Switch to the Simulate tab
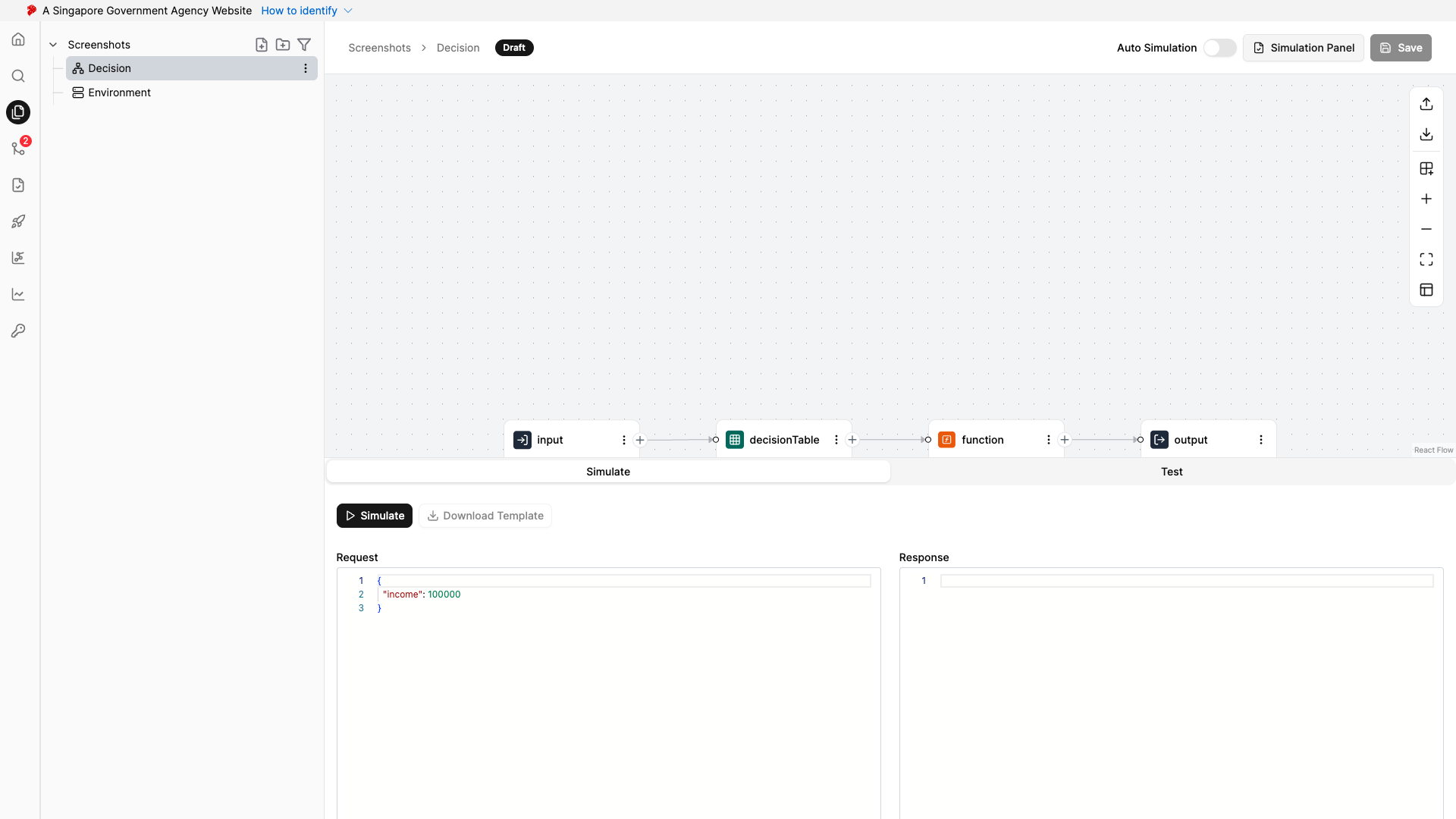Screen dimensions: 1456x819 click(608, 472)
